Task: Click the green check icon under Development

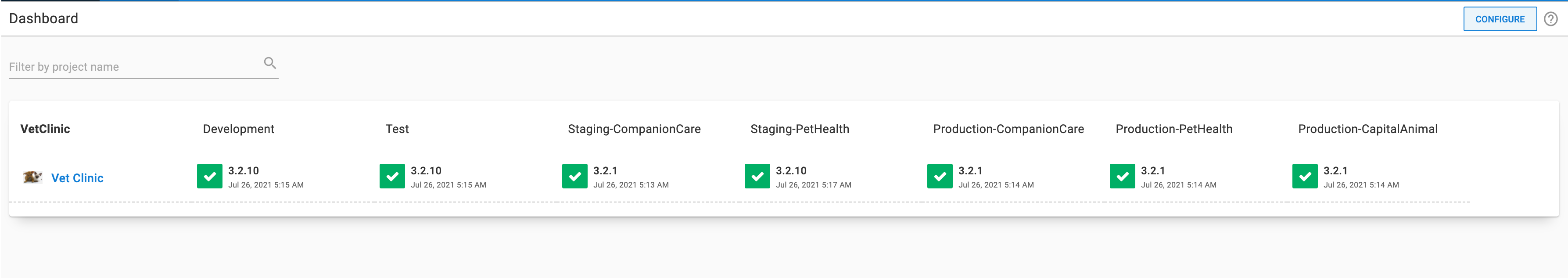Action: [210, 176]
